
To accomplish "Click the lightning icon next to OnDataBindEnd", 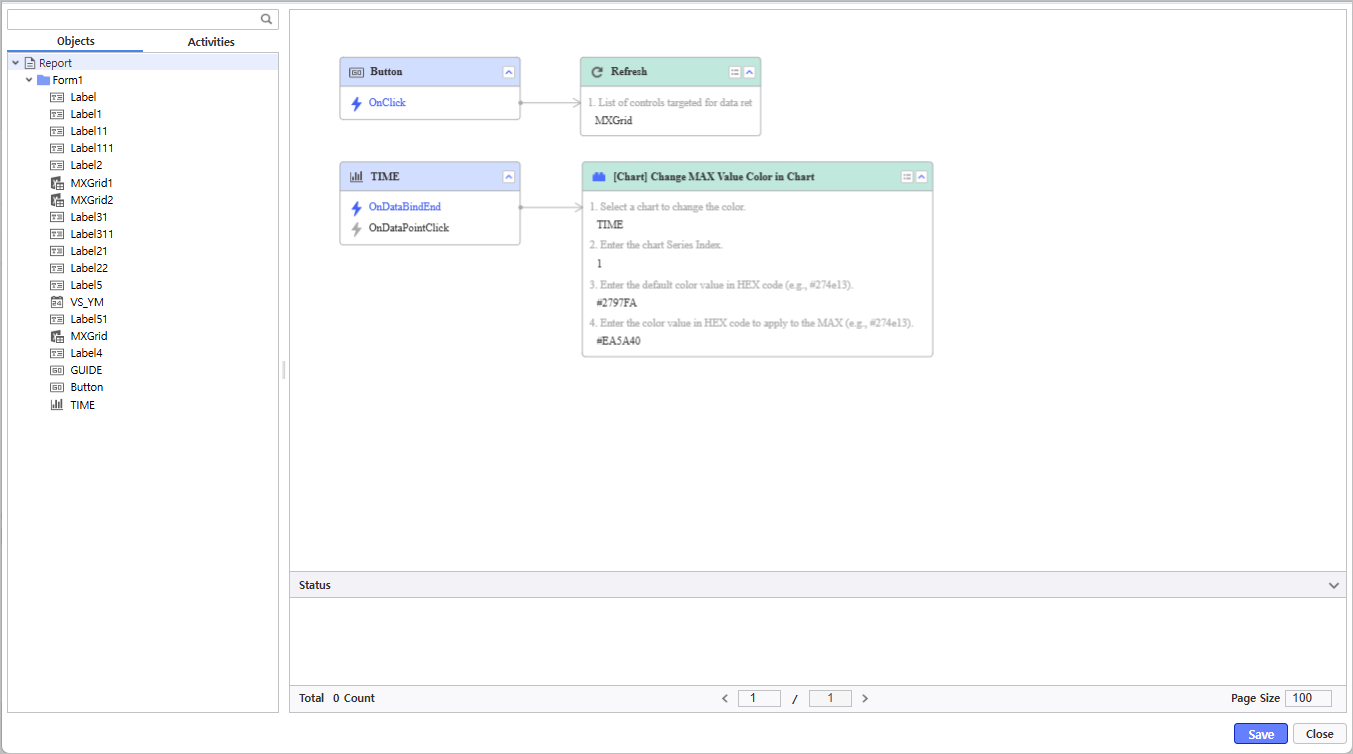I will tap(356, 207).
